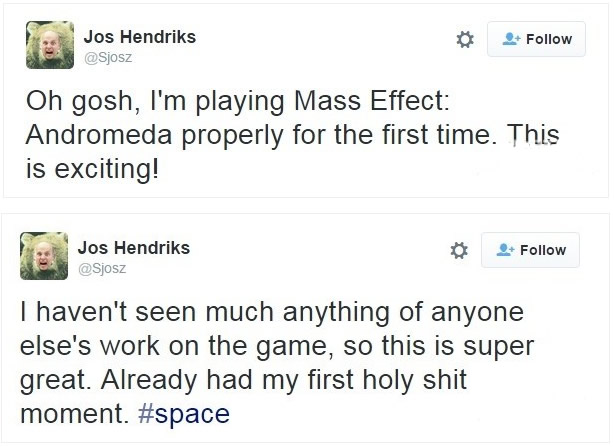Click the profile avatar on the Mass Effect tweet

[48, 46]
